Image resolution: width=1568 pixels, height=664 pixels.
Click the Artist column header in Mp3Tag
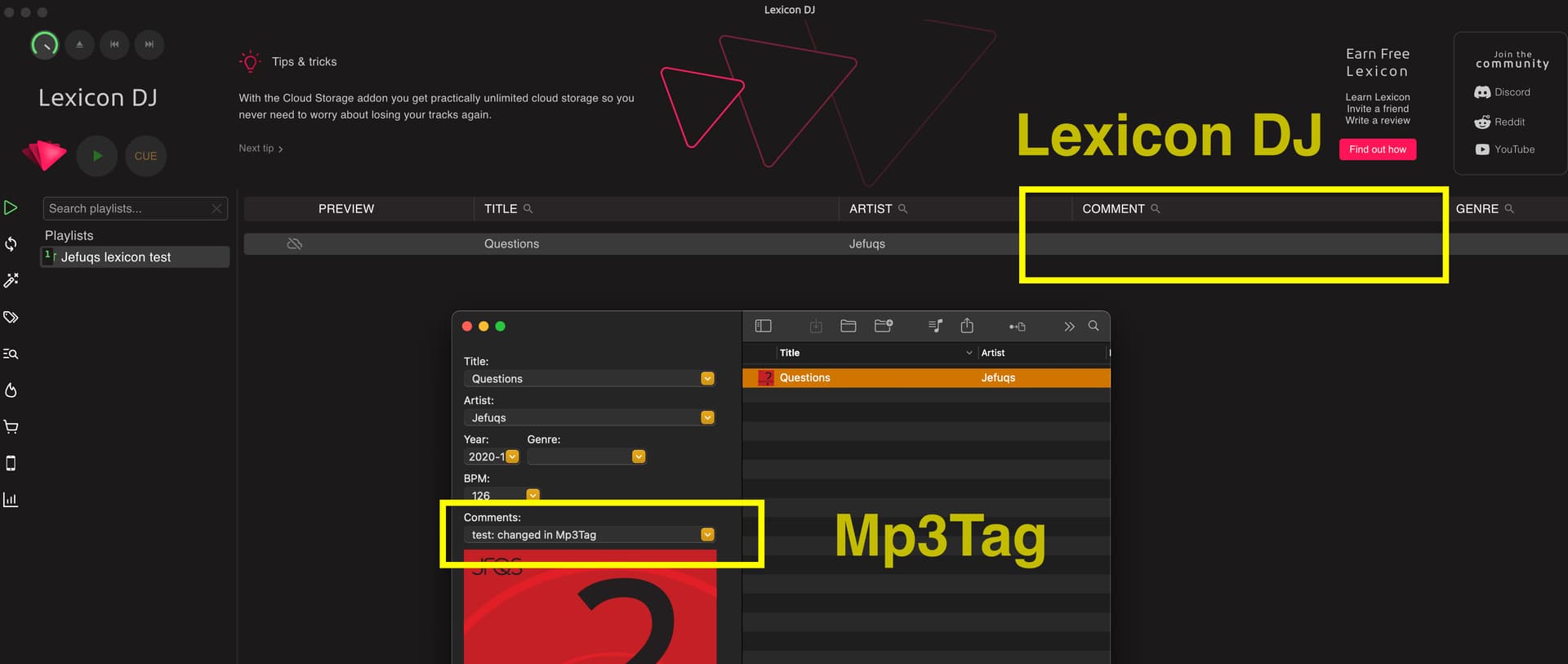pos(993,353)
